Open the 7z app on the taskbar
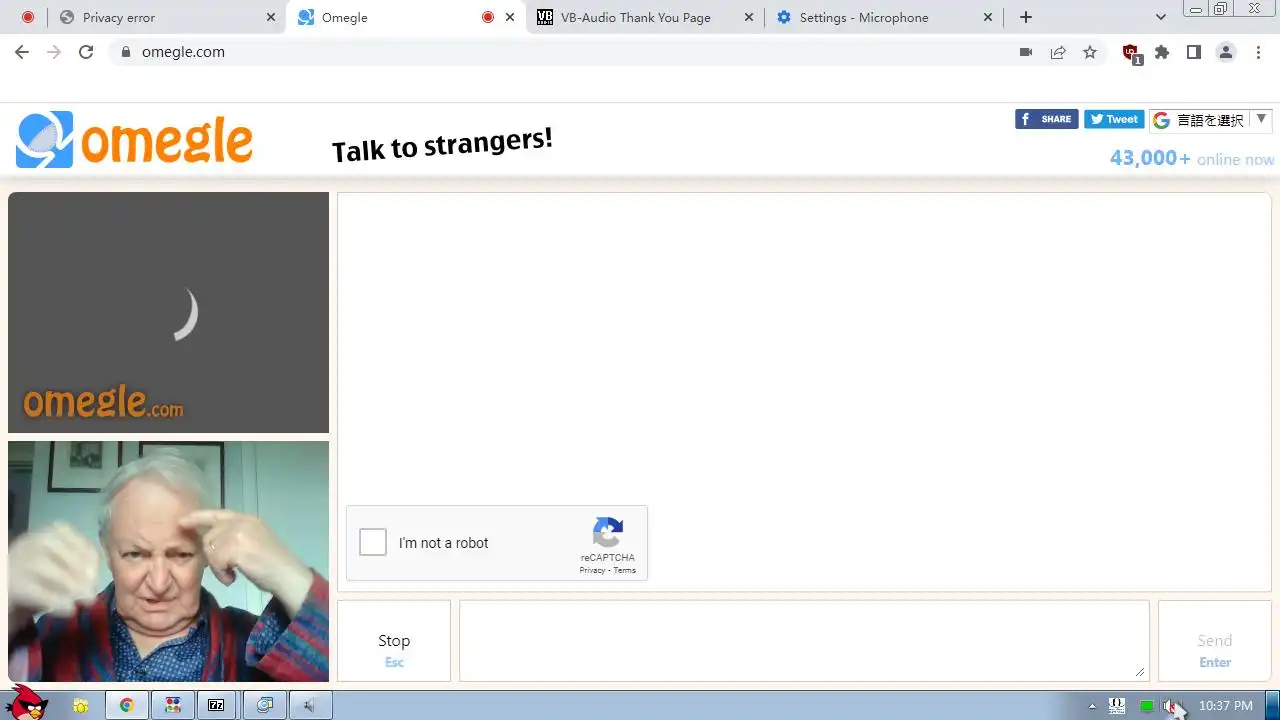 click(x=216, y=706)
